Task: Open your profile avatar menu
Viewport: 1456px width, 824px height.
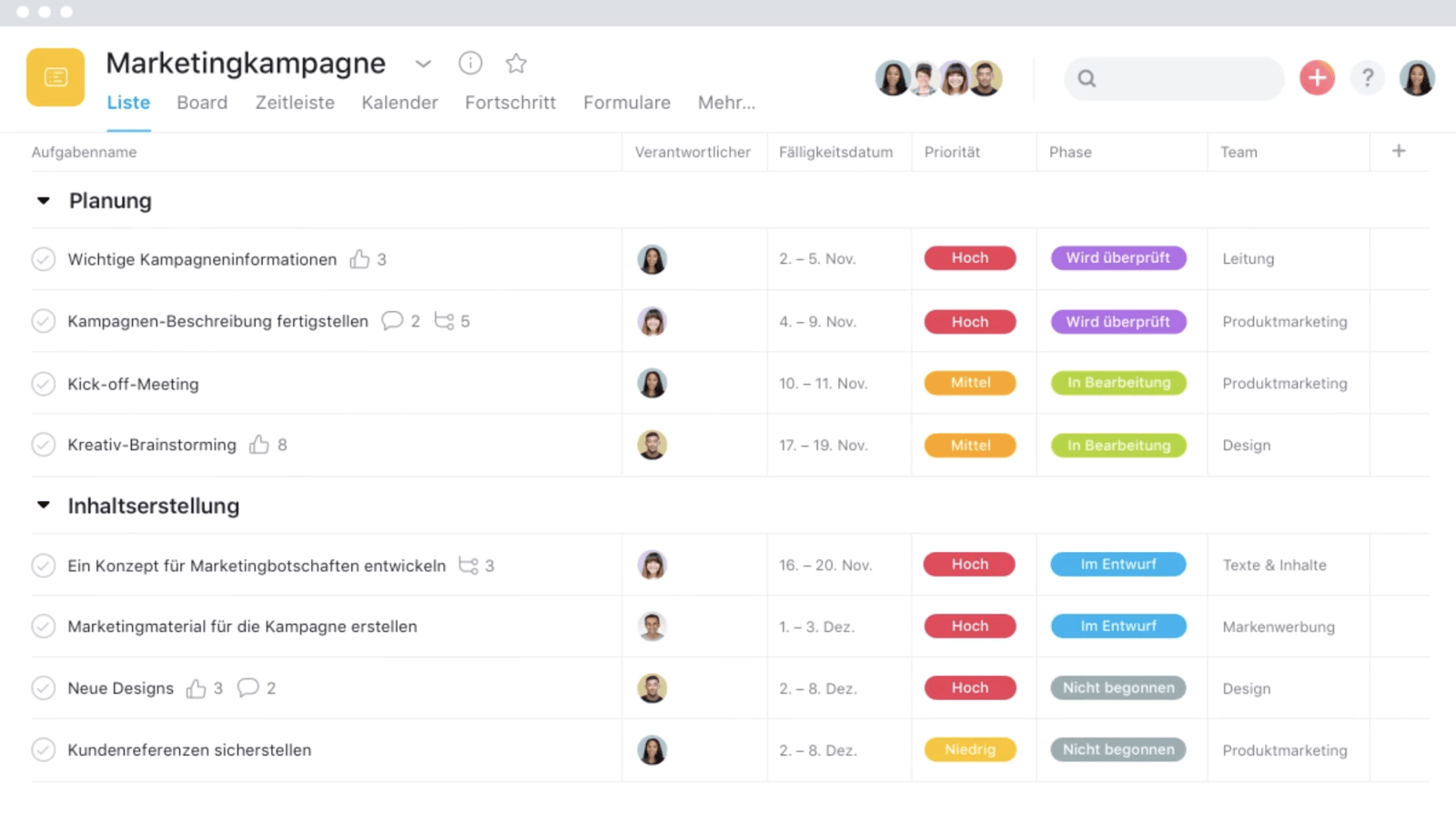Action: (1417, 78)
